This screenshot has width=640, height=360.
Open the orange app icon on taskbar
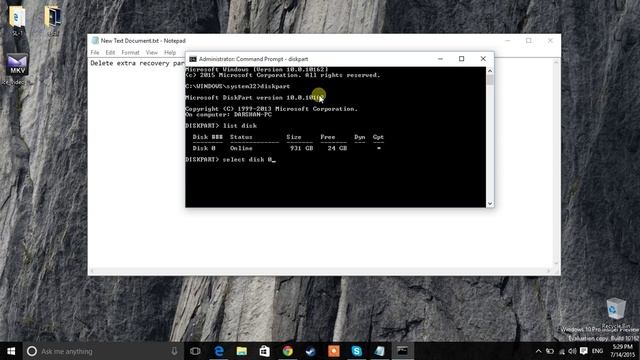pos(333,351)
